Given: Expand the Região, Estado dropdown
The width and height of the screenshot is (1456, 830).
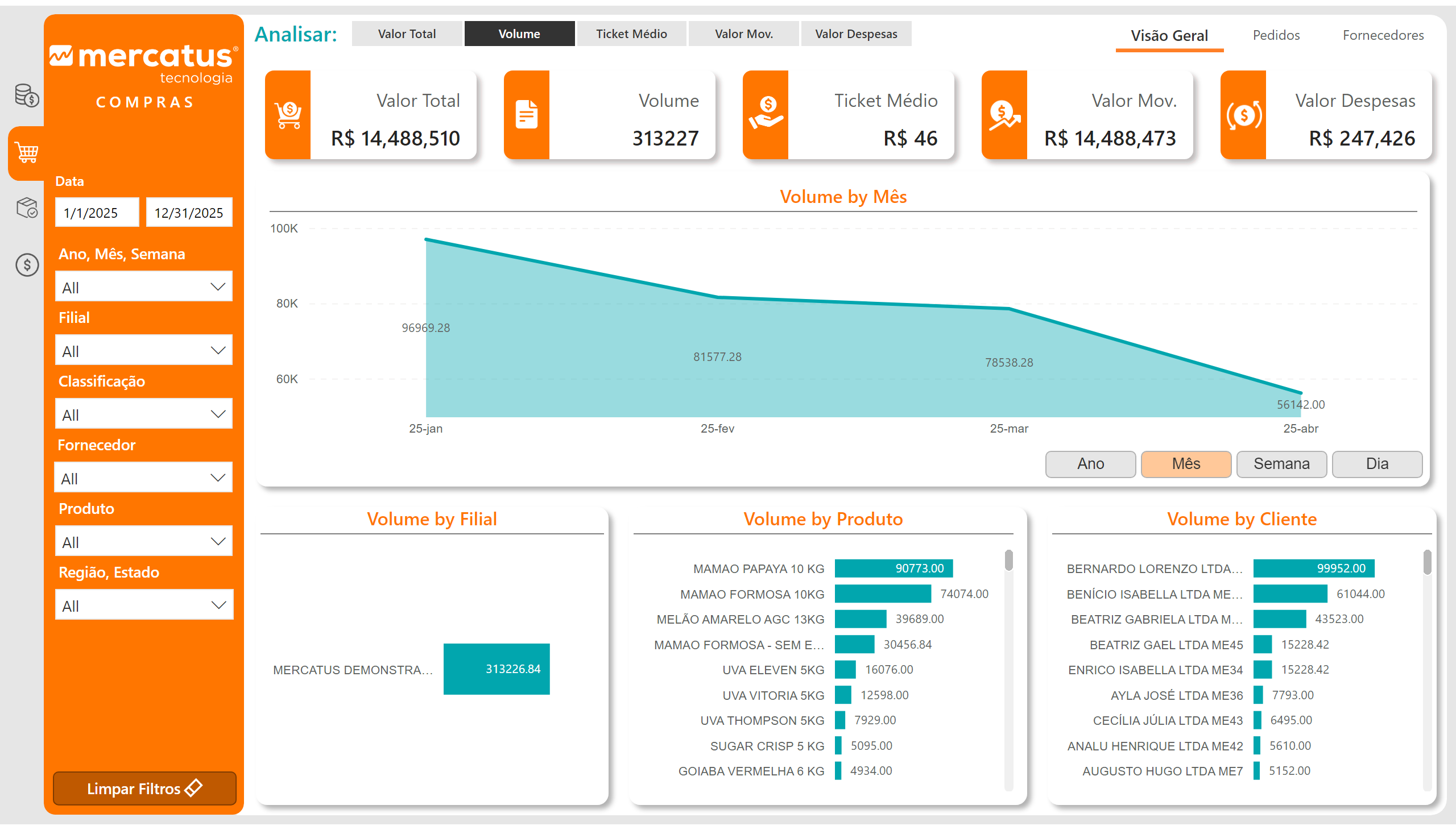Looking at the screenshot, I should [x=144, y=605].
